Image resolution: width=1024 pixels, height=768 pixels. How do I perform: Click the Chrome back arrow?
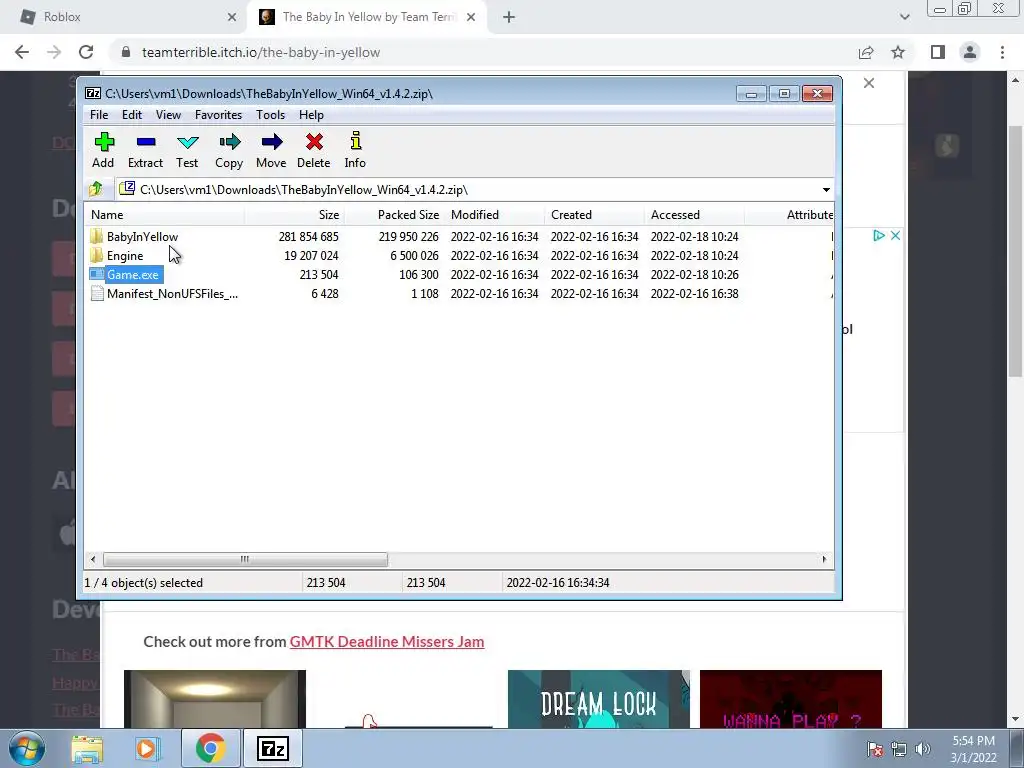pyautogui.click(x=22, y=52)
